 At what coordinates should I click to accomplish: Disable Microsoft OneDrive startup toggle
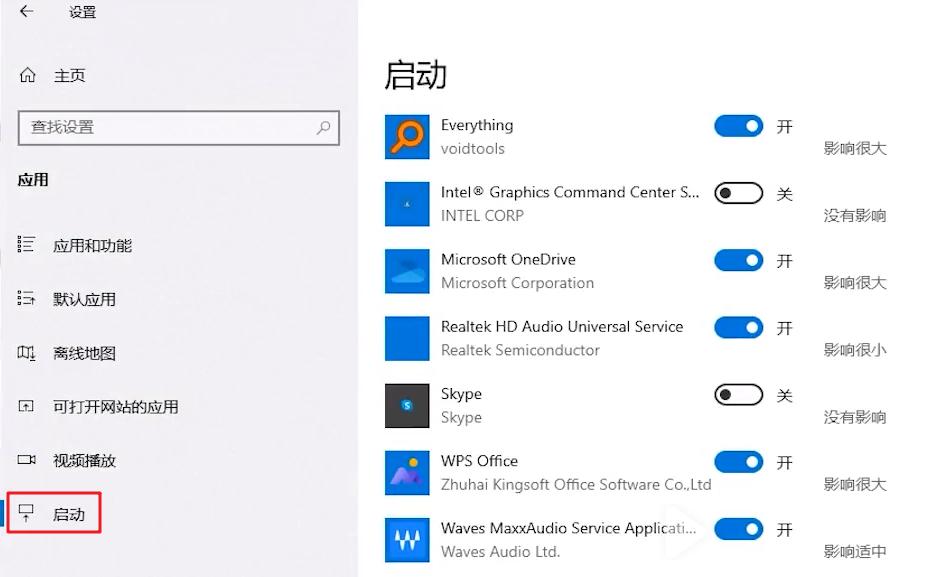click(738, 260)
